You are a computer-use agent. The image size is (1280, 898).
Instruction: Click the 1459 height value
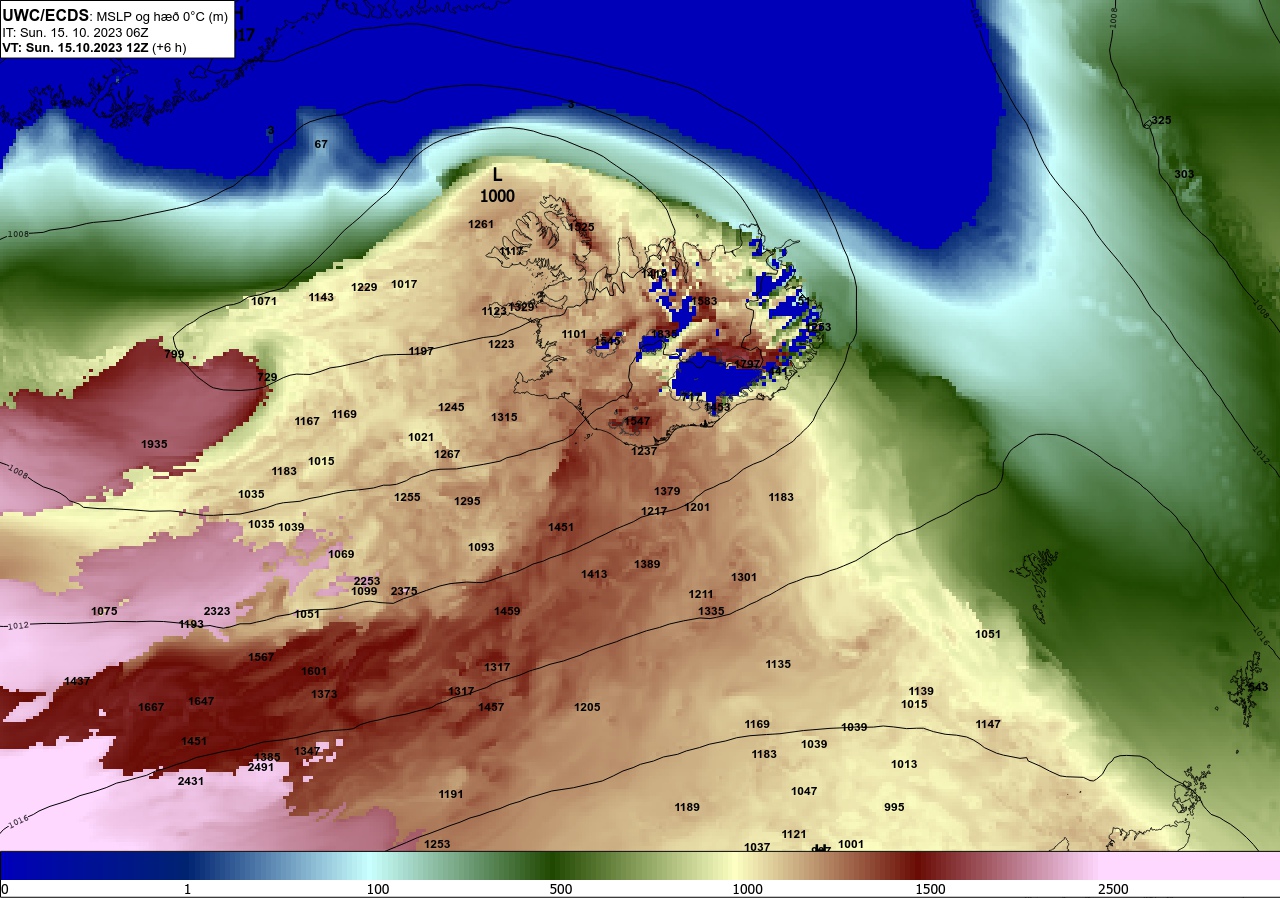click(x=507, y=611)
